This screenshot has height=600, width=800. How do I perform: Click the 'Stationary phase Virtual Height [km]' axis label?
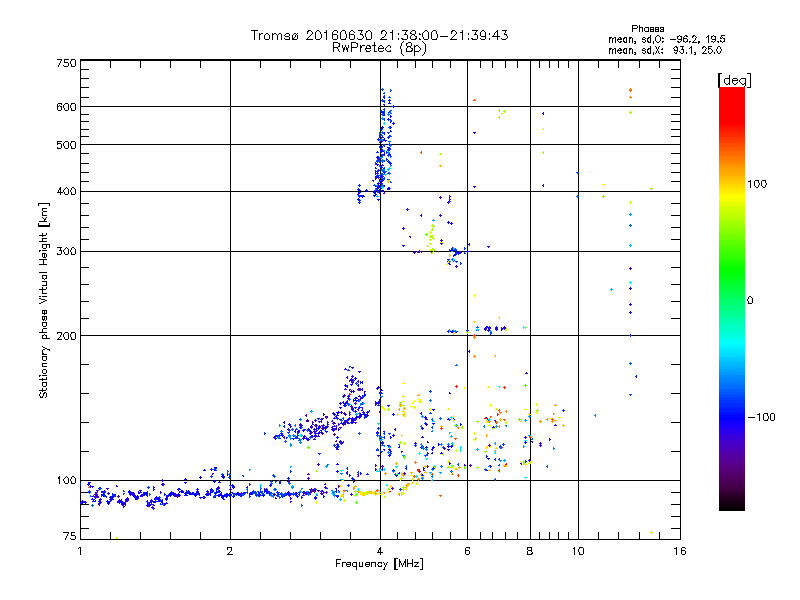(x=44, y=300)
